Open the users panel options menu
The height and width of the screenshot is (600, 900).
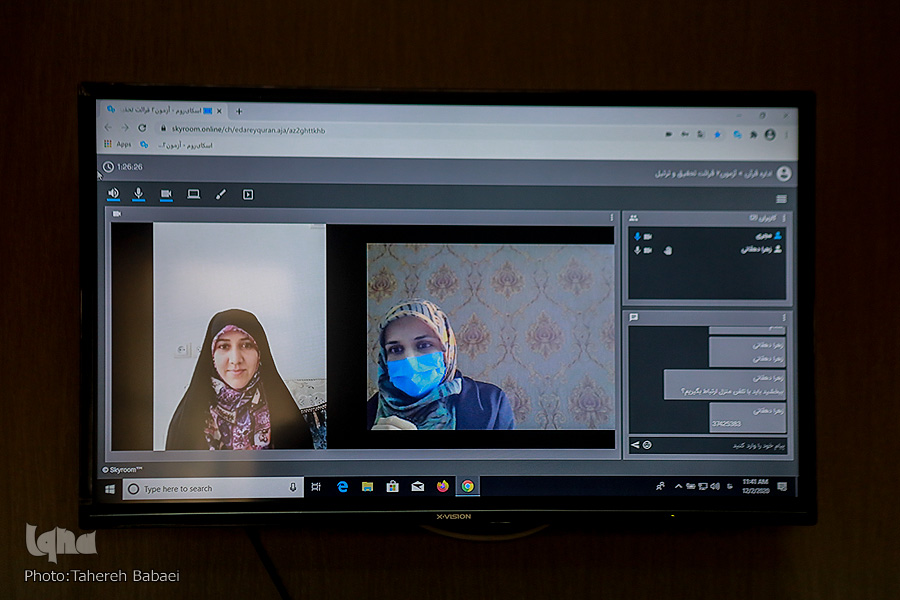click(784, 217)
